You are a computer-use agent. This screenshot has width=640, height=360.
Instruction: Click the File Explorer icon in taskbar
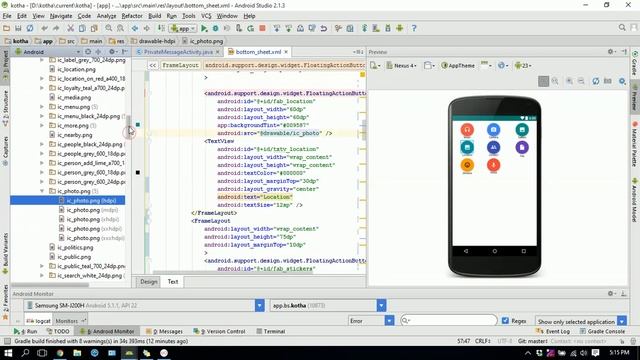click(x=77, y=353)
